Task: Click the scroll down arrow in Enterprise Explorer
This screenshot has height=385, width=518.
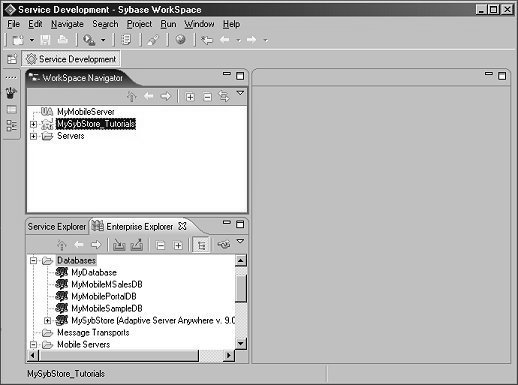Action: (x=241, y=343)
